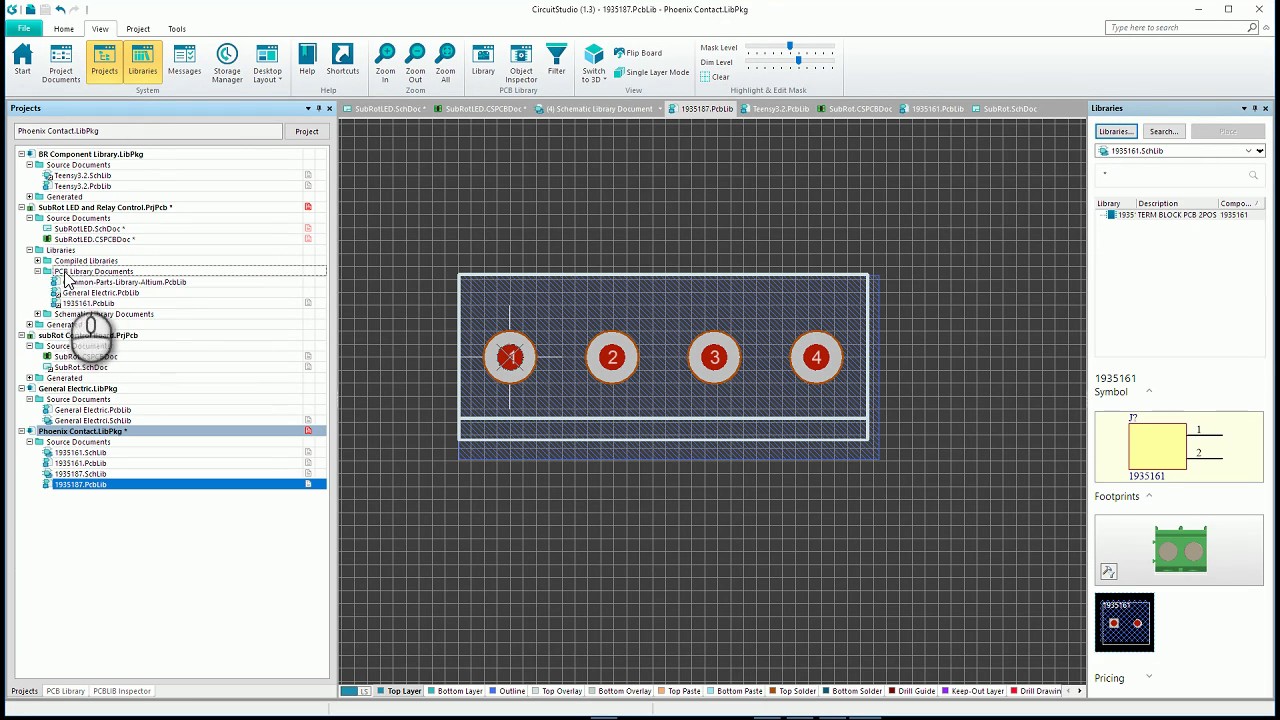Switch to the Home ribbon tab
The height and width of the screenshot is (720, 1280).
click(63, 29)
